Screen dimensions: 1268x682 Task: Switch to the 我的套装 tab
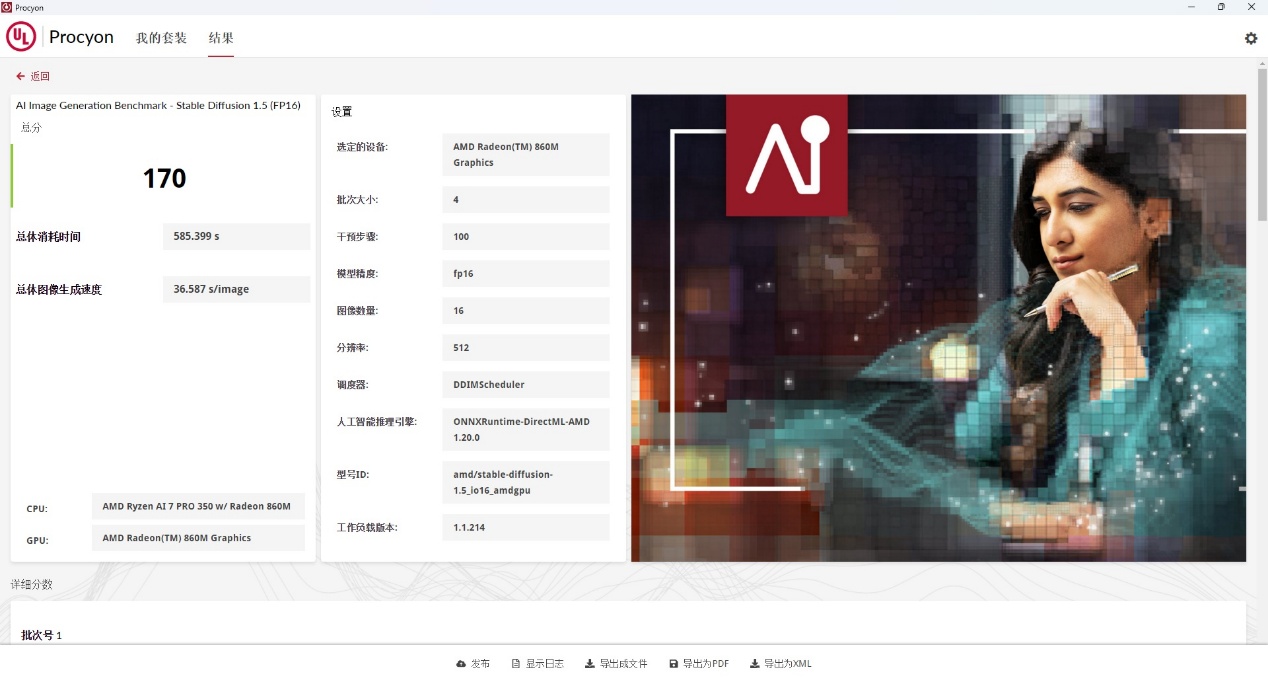(x=160, y=38)
